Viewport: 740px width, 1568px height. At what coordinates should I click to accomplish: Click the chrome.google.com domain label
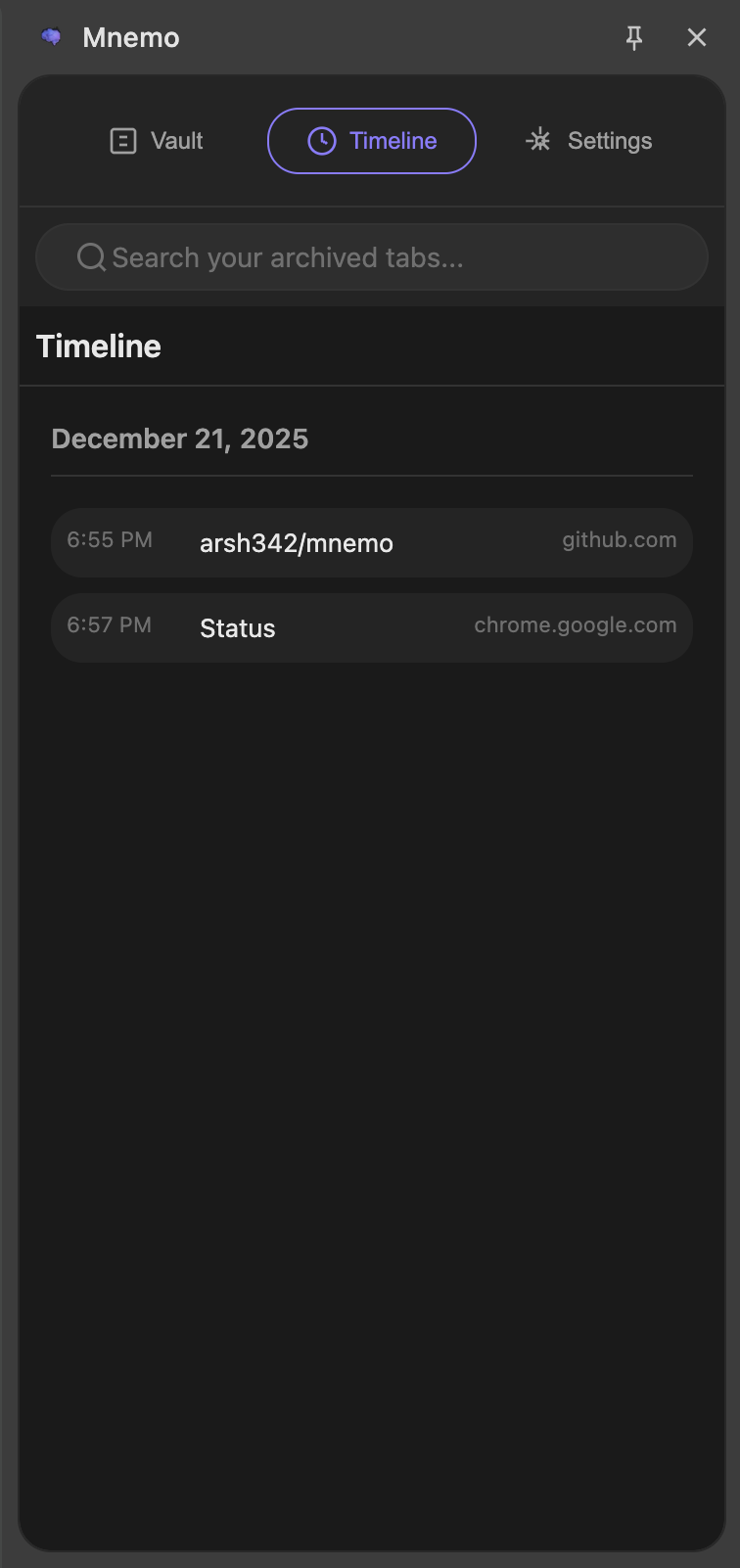(575, 624)
